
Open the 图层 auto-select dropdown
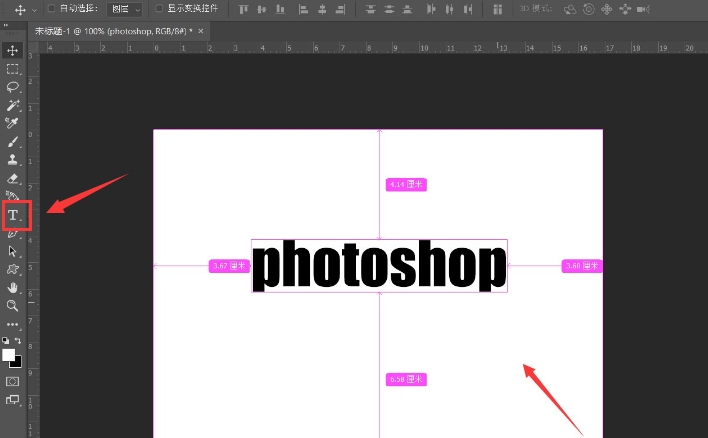pyautogui.click(x=125, y=9)
